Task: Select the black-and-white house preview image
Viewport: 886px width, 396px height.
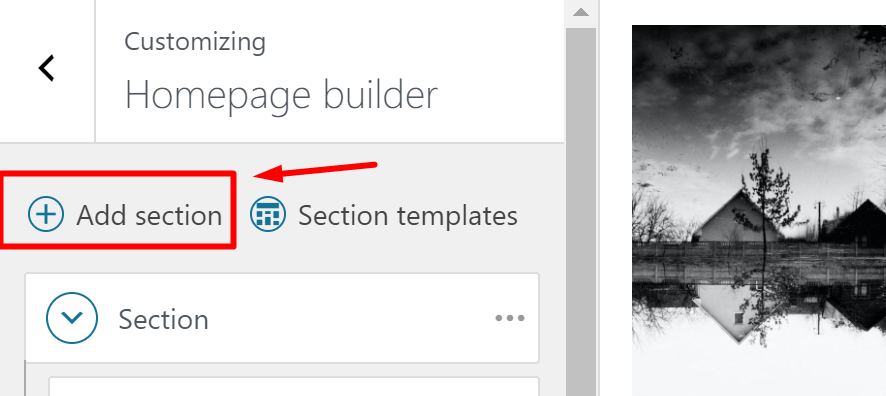Action: 759,210
